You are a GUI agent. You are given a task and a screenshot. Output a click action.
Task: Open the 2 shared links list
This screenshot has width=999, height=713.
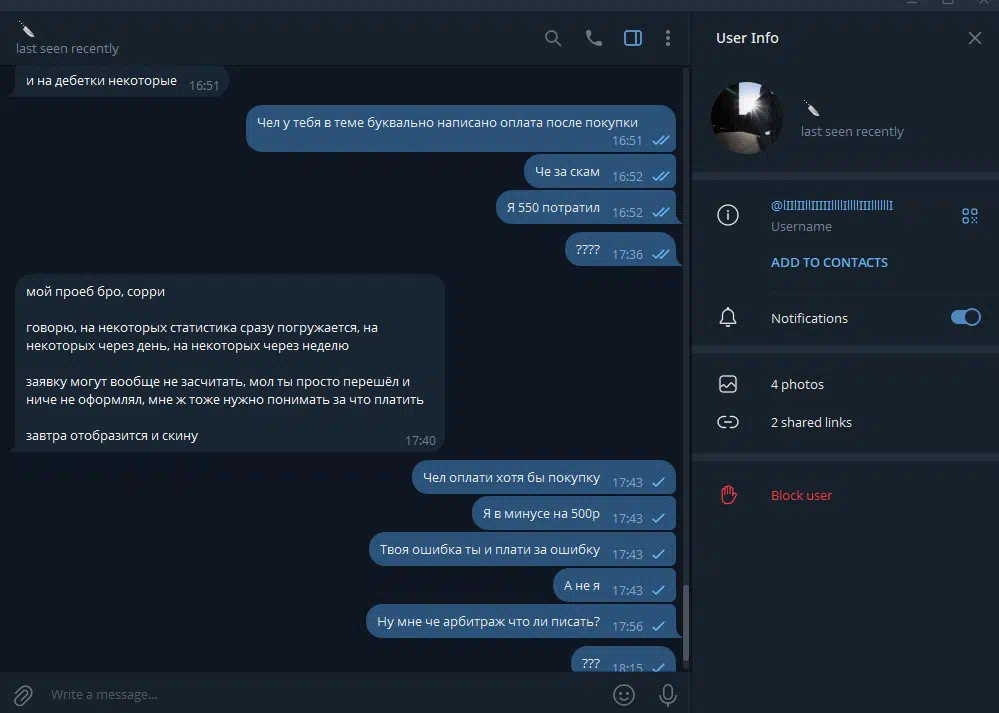click(x=845, y=422)
